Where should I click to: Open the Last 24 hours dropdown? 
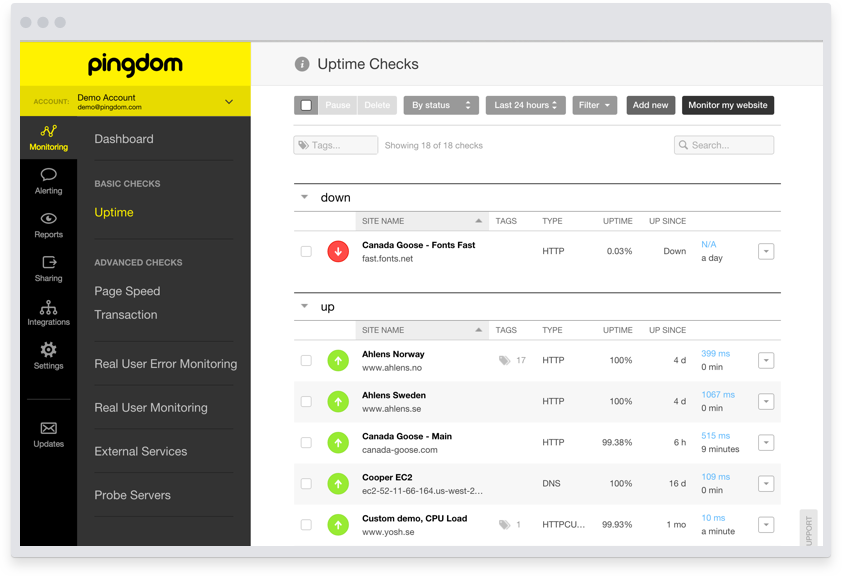[x=526, y=105]
